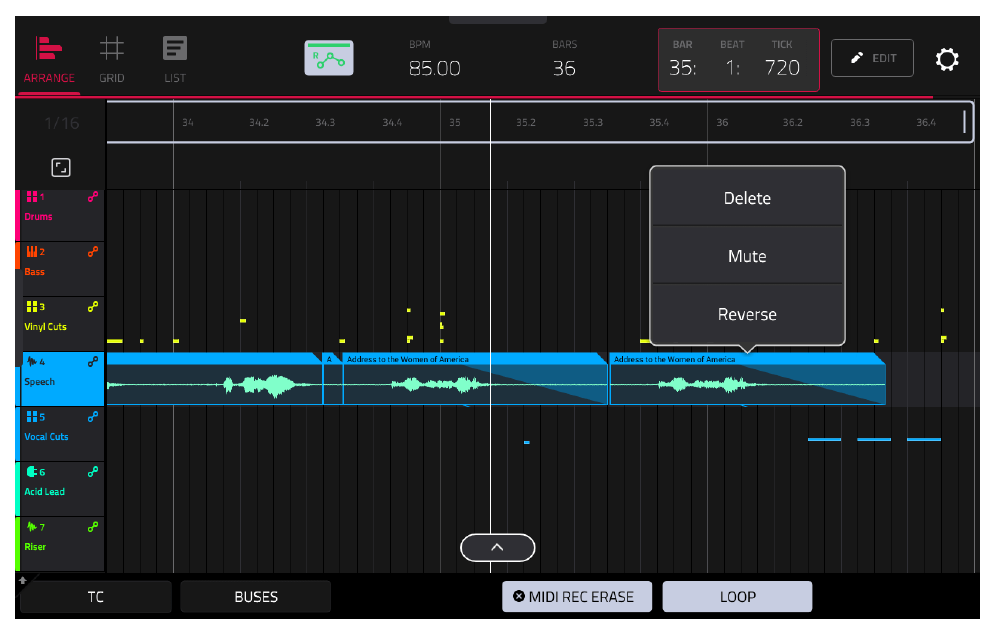Open the settings gear icon
This screenshot has width=996, height=636.
[946, 59]
